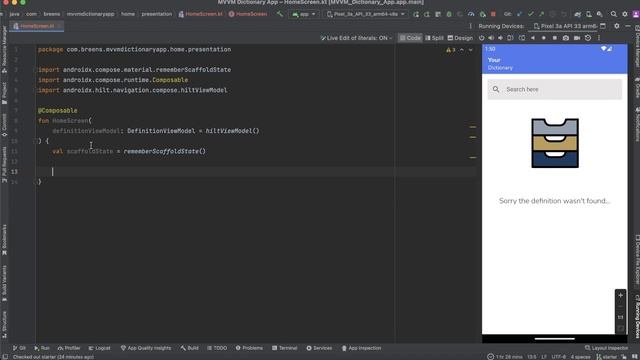
Task: Click the Git push arrow icon
Action: click(541, 14)
